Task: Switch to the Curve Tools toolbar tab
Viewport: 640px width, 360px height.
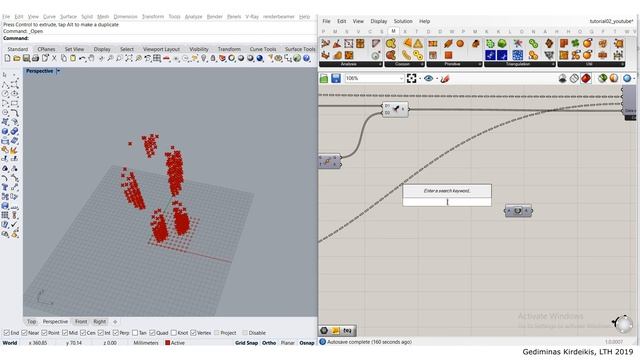Action: 262,49
